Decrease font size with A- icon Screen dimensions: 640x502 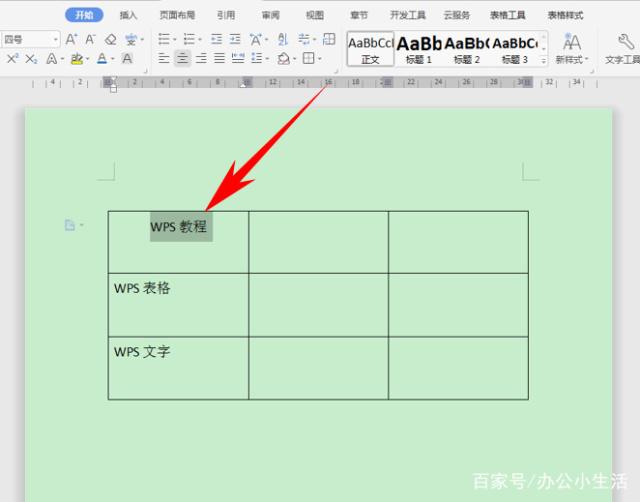[90, 40]
